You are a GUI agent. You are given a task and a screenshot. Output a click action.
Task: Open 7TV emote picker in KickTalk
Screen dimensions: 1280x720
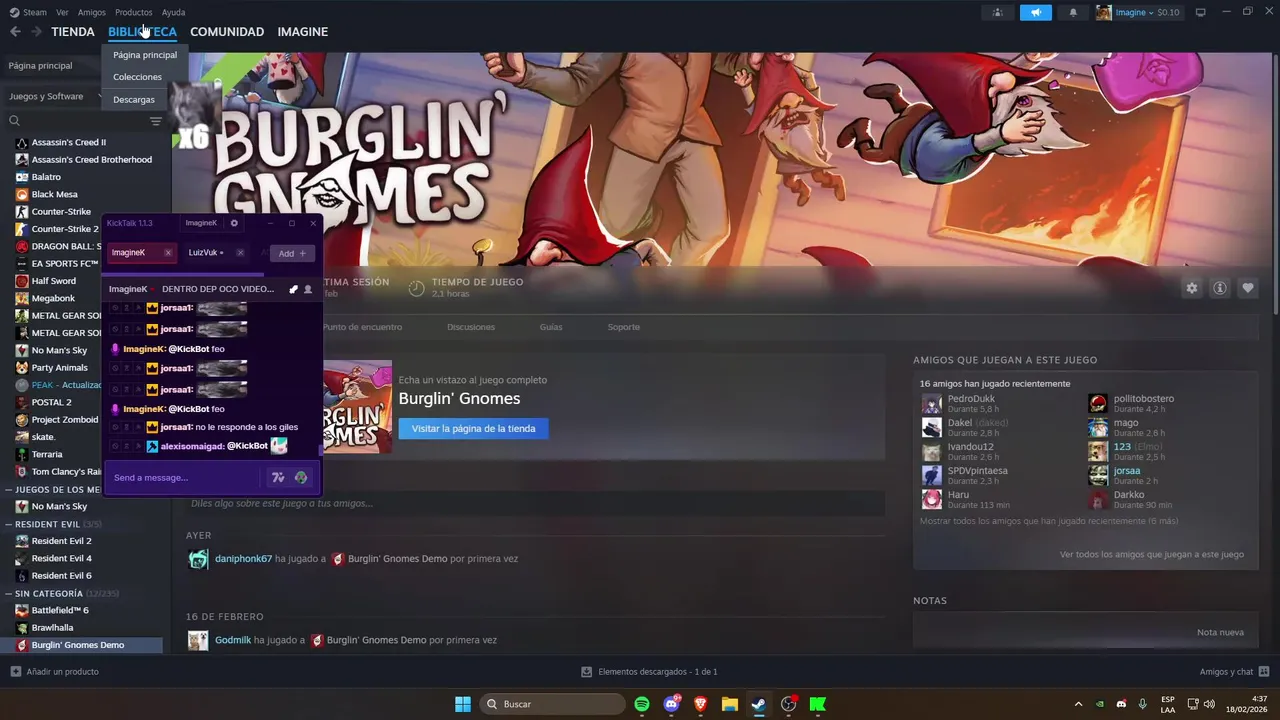coord(278,478)
